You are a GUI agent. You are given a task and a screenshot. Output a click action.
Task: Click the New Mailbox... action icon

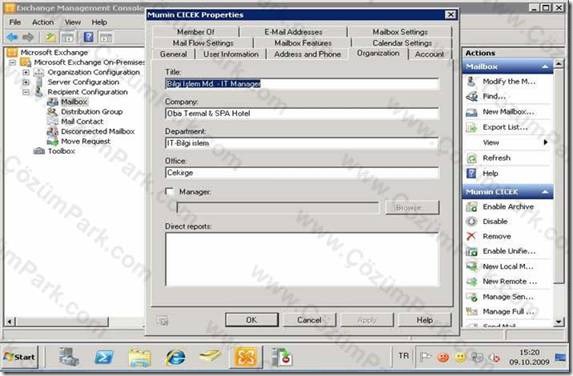click(471, 112)
